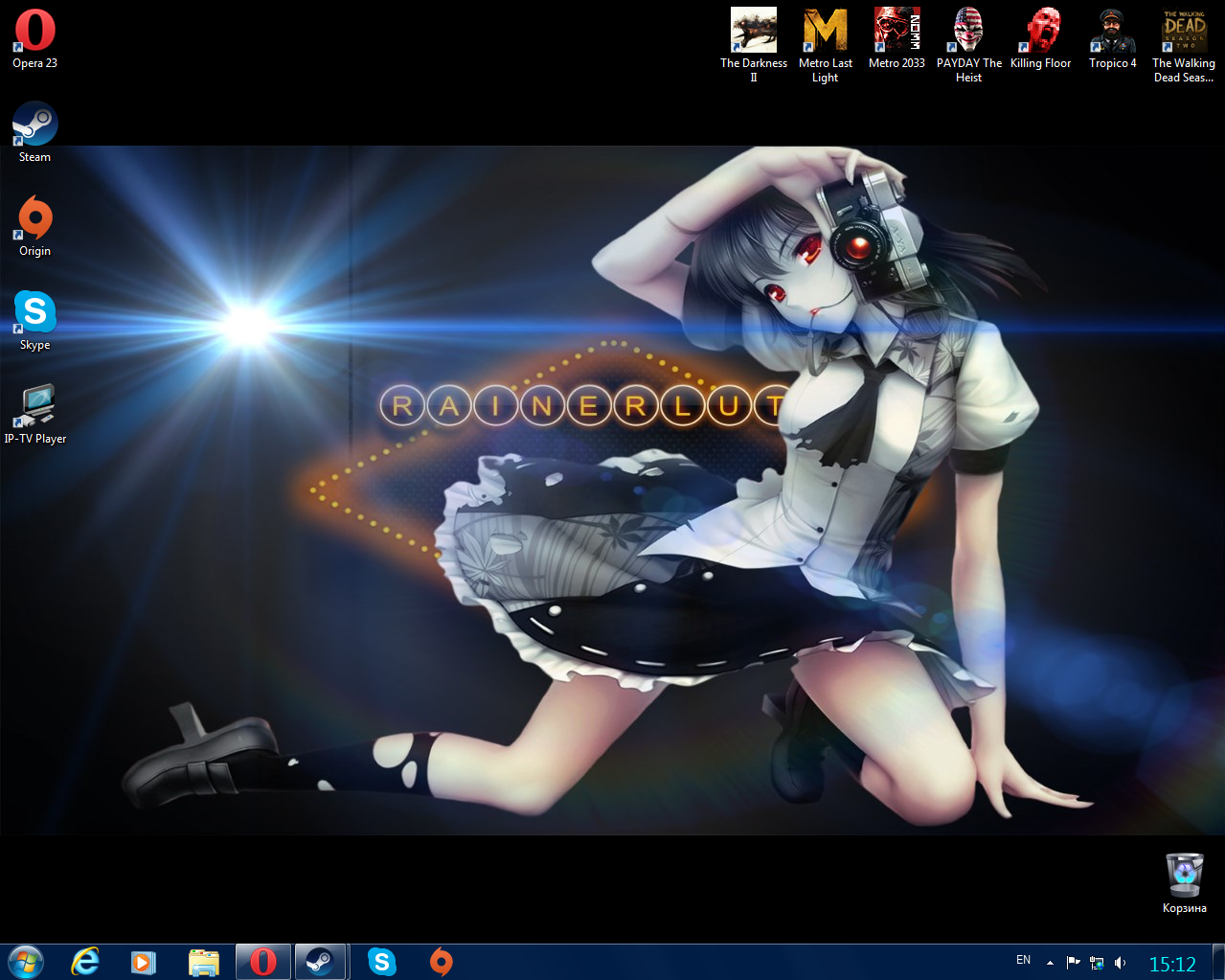Select the Skype desktop shortcut
The image size is (1225, 980).
[34, 320]
